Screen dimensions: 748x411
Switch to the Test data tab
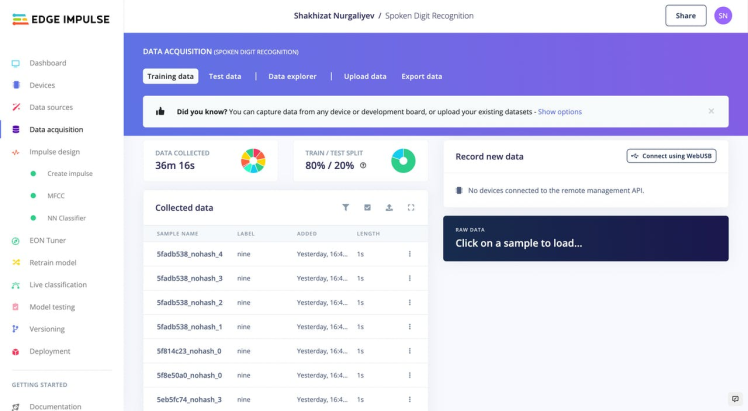225,76
